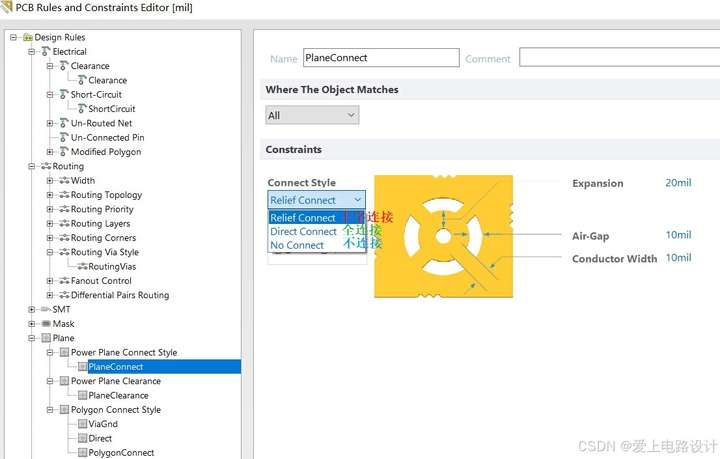Click the Fanout Control icon

point(64,280)
